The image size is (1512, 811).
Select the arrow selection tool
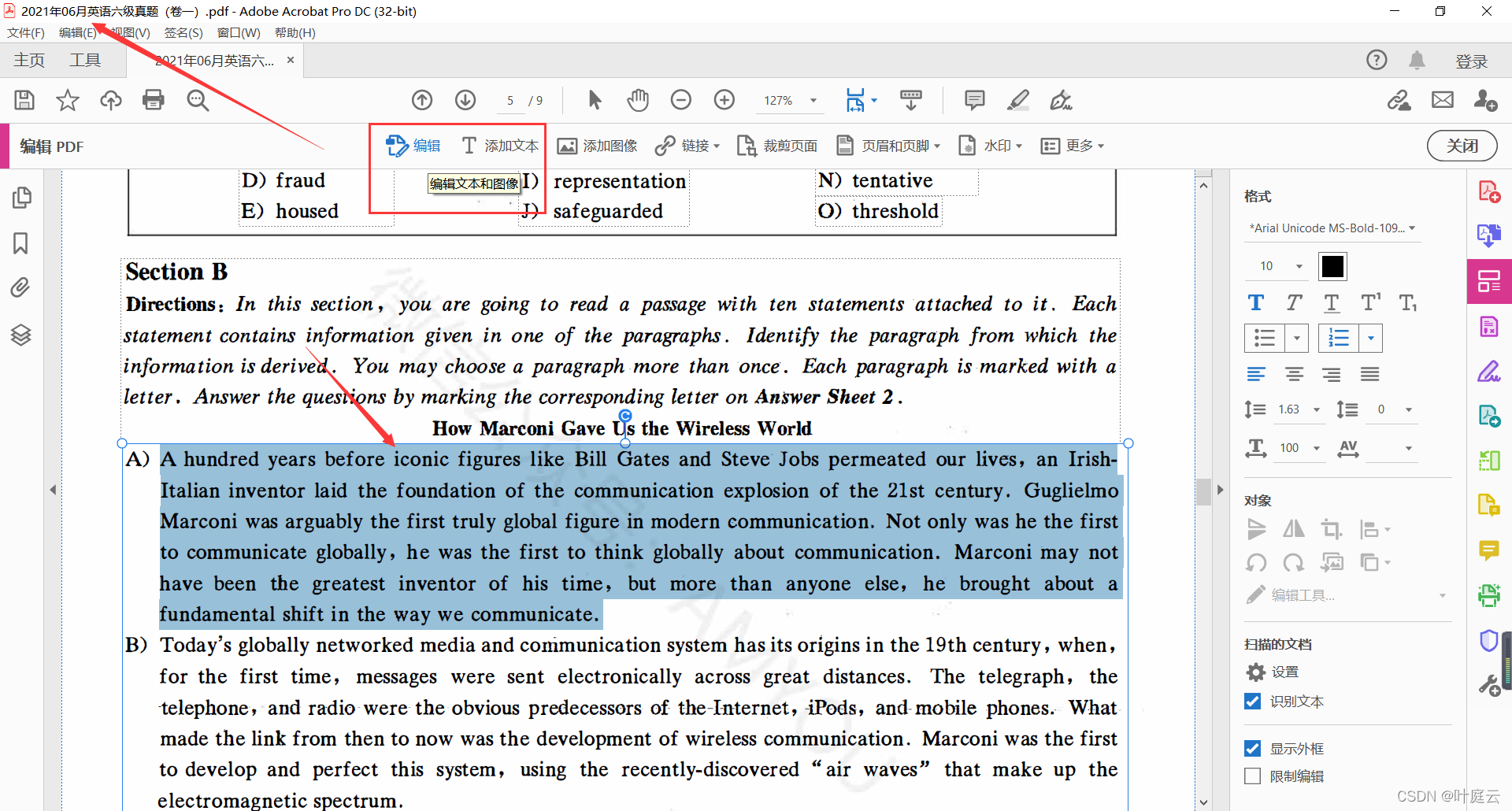[595, 100]
